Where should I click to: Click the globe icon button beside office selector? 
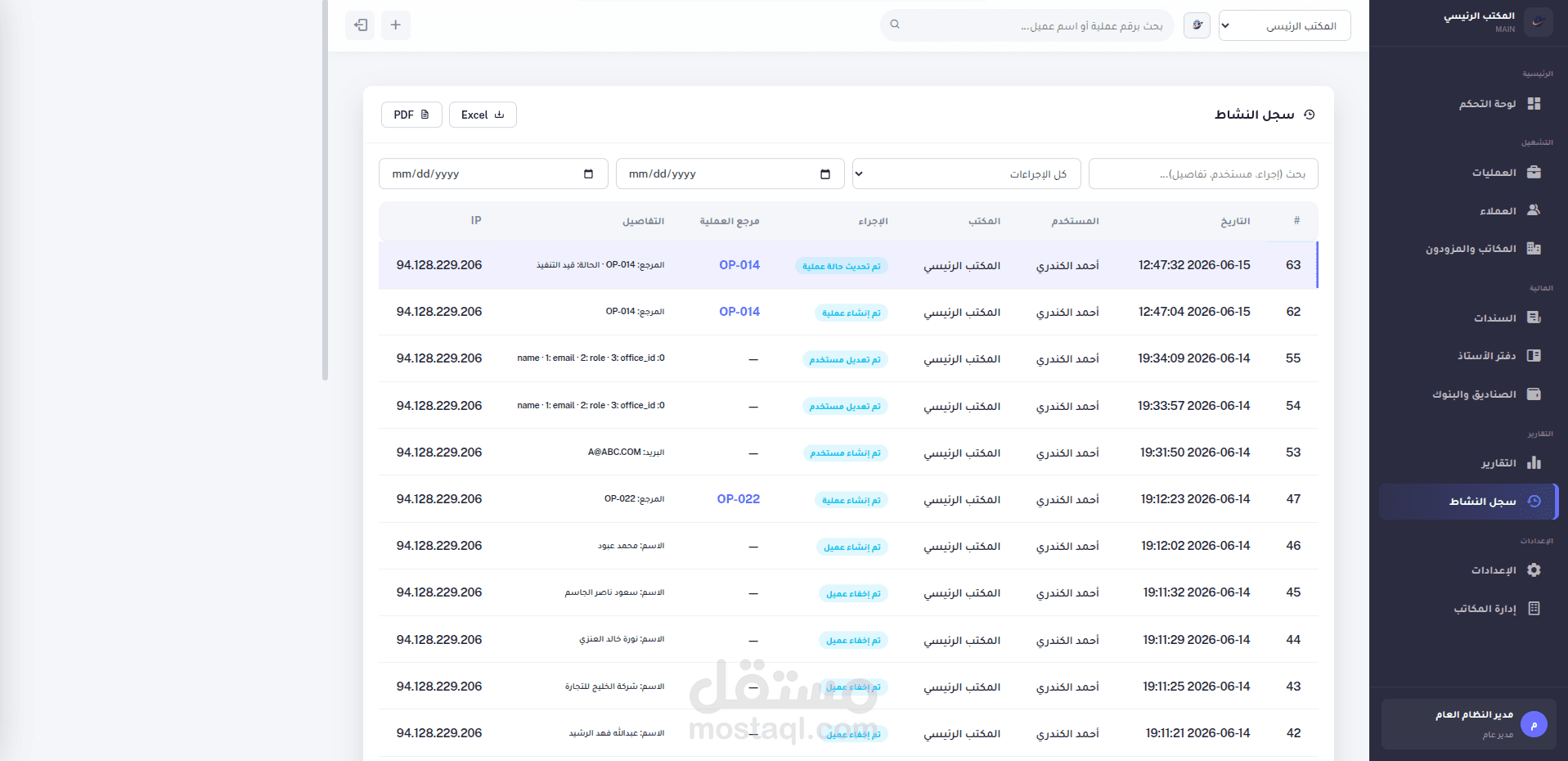(x=1197, y=25)
